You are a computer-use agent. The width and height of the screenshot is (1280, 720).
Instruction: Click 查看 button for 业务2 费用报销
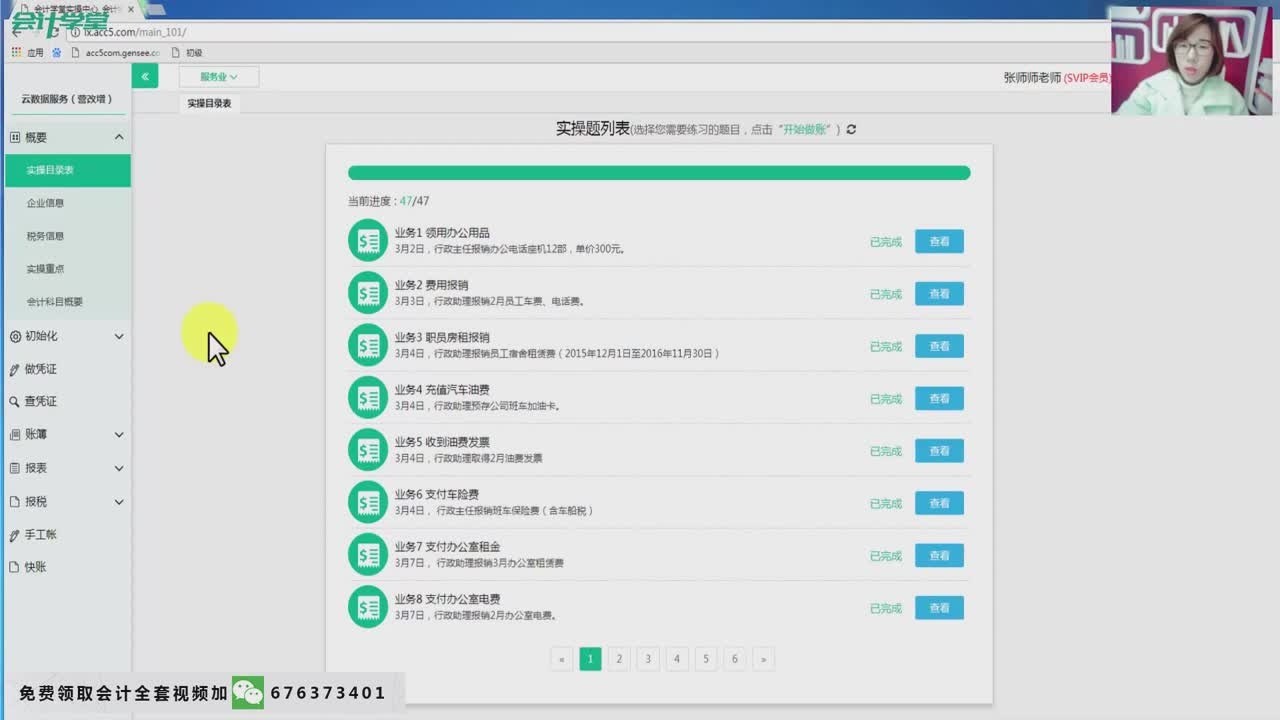(x=939, y=294)
